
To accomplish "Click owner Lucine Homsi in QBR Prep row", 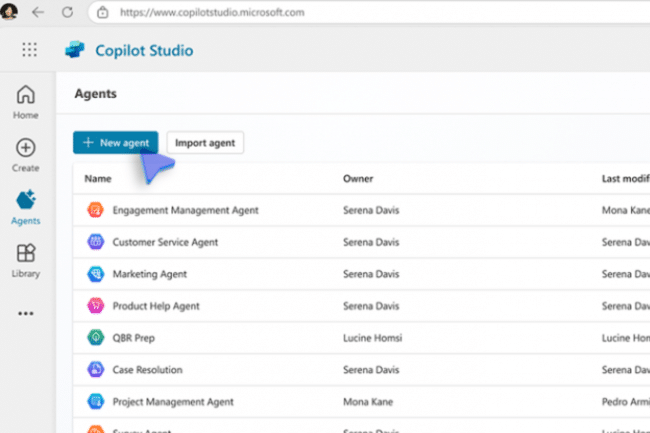I will click(x=372, y=338).
